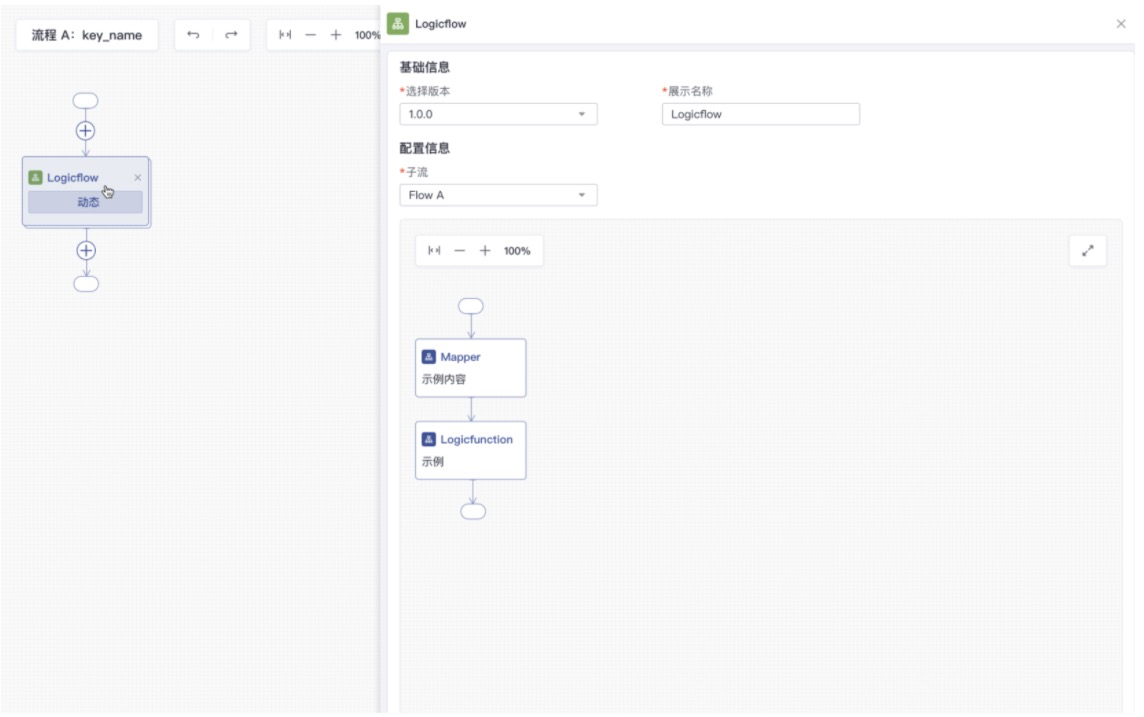Click fit-to-width icon in main canvas toolbar
Screen dimensions: 1144x717
pyautogui.click(x=285, y=35)
